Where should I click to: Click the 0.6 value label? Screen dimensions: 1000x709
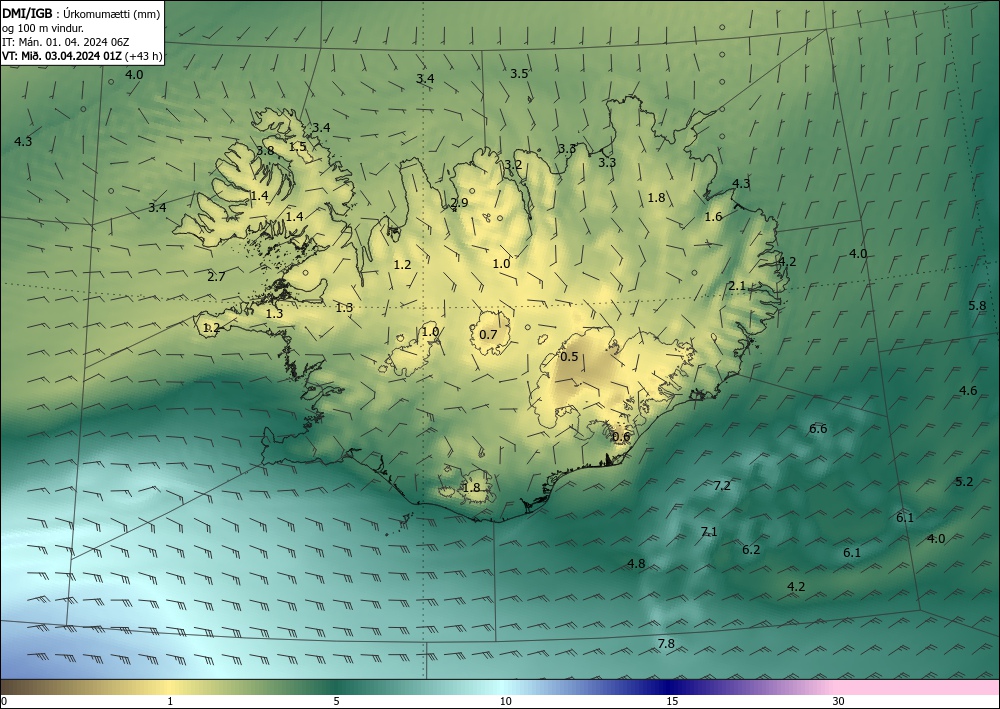[621, 437]
